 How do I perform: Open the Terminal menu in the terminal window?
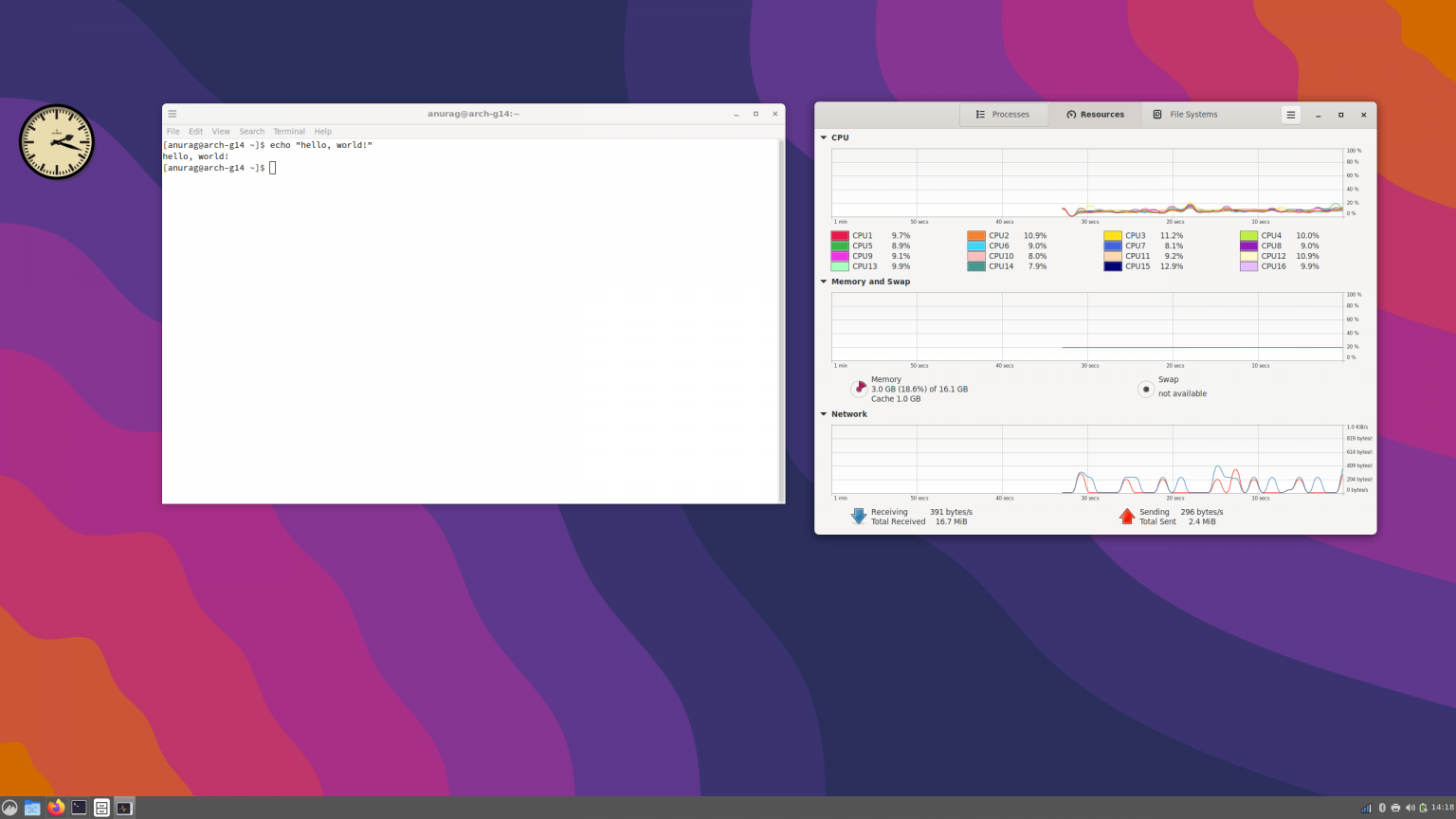[288, 131]
